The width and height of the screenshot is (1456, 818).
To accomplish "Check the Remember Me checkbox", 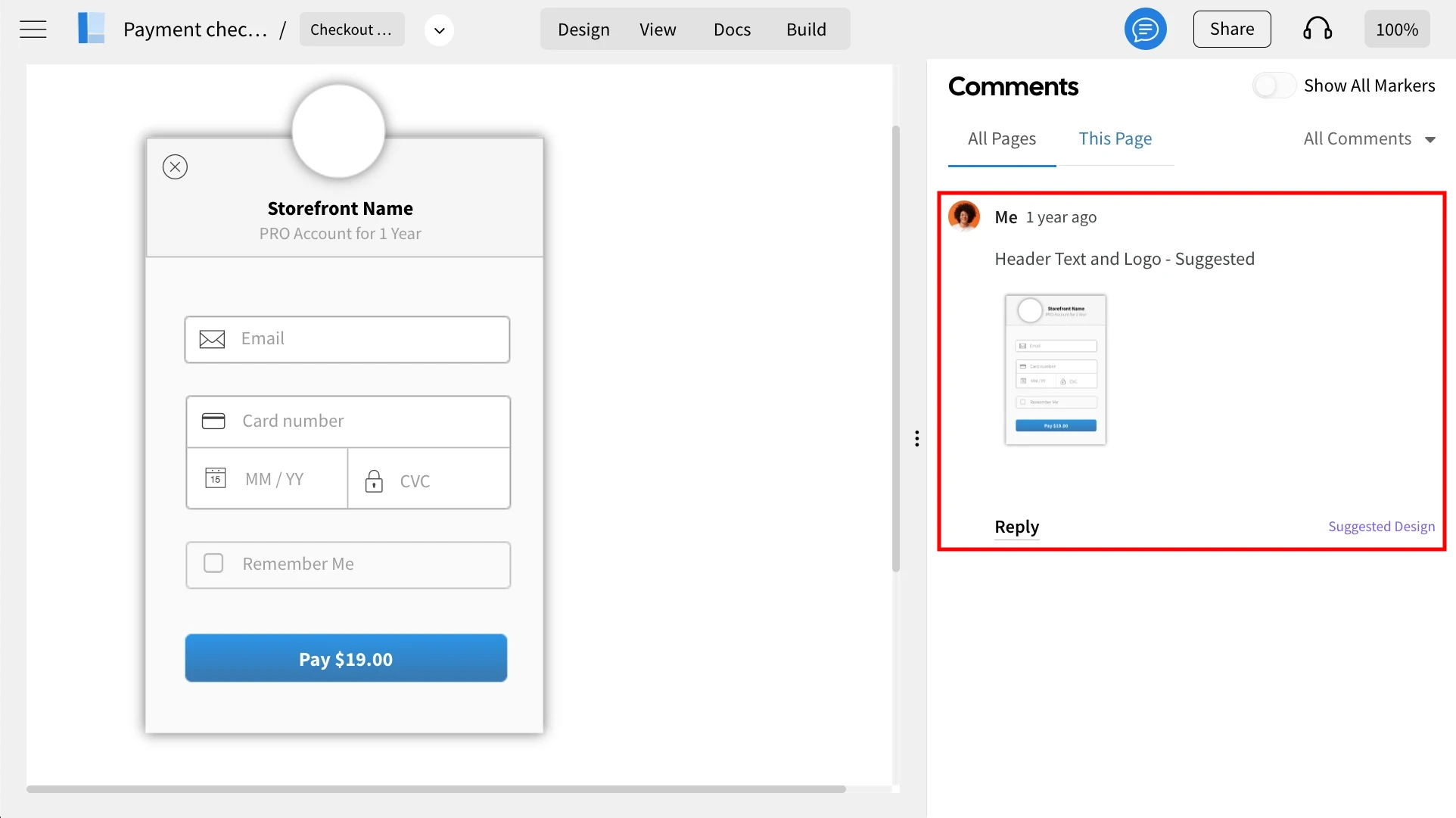I will click(x=213, y=563).
